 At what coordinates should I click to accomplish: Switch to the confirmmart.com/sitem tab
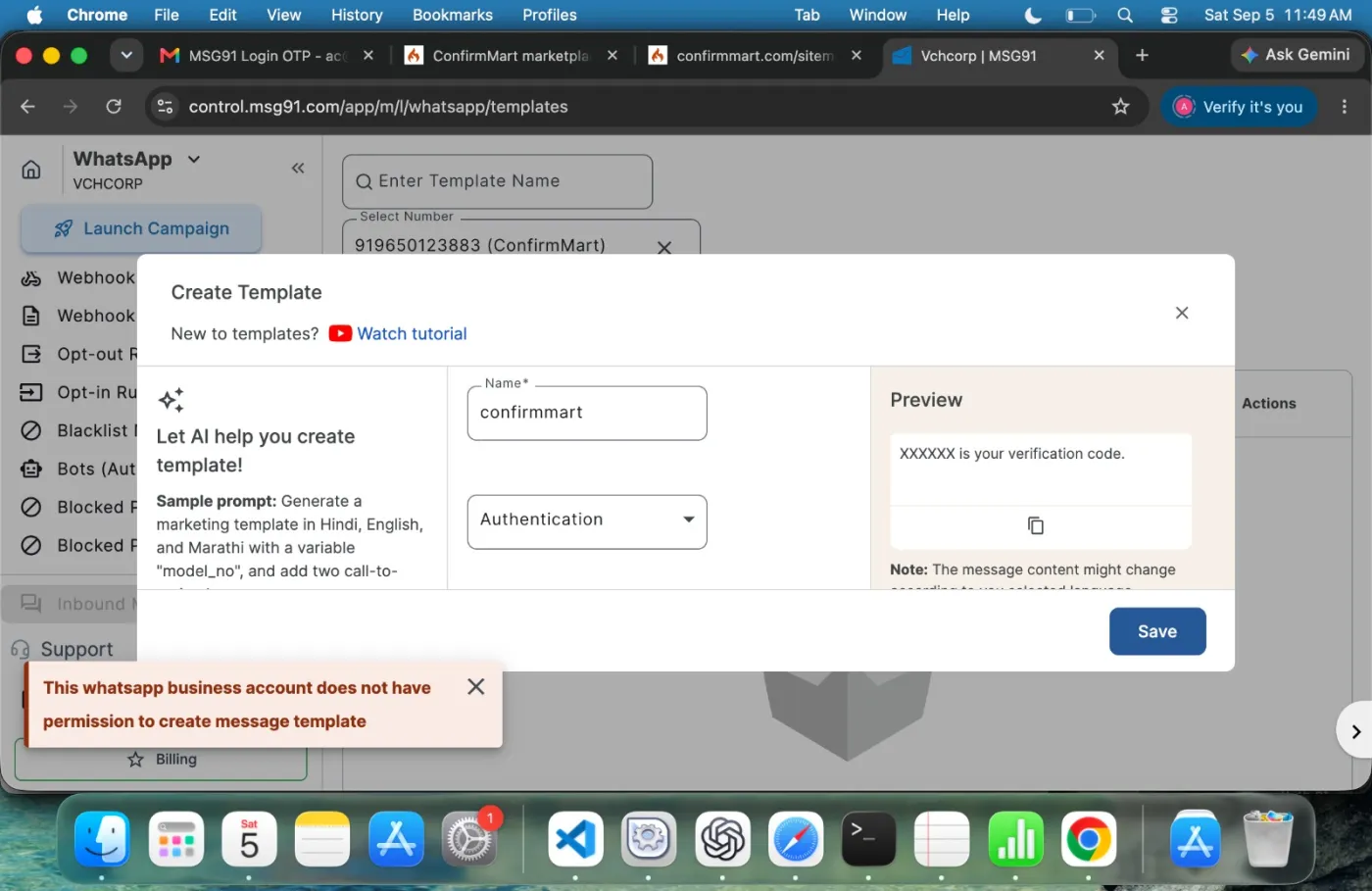click(755, 56)
